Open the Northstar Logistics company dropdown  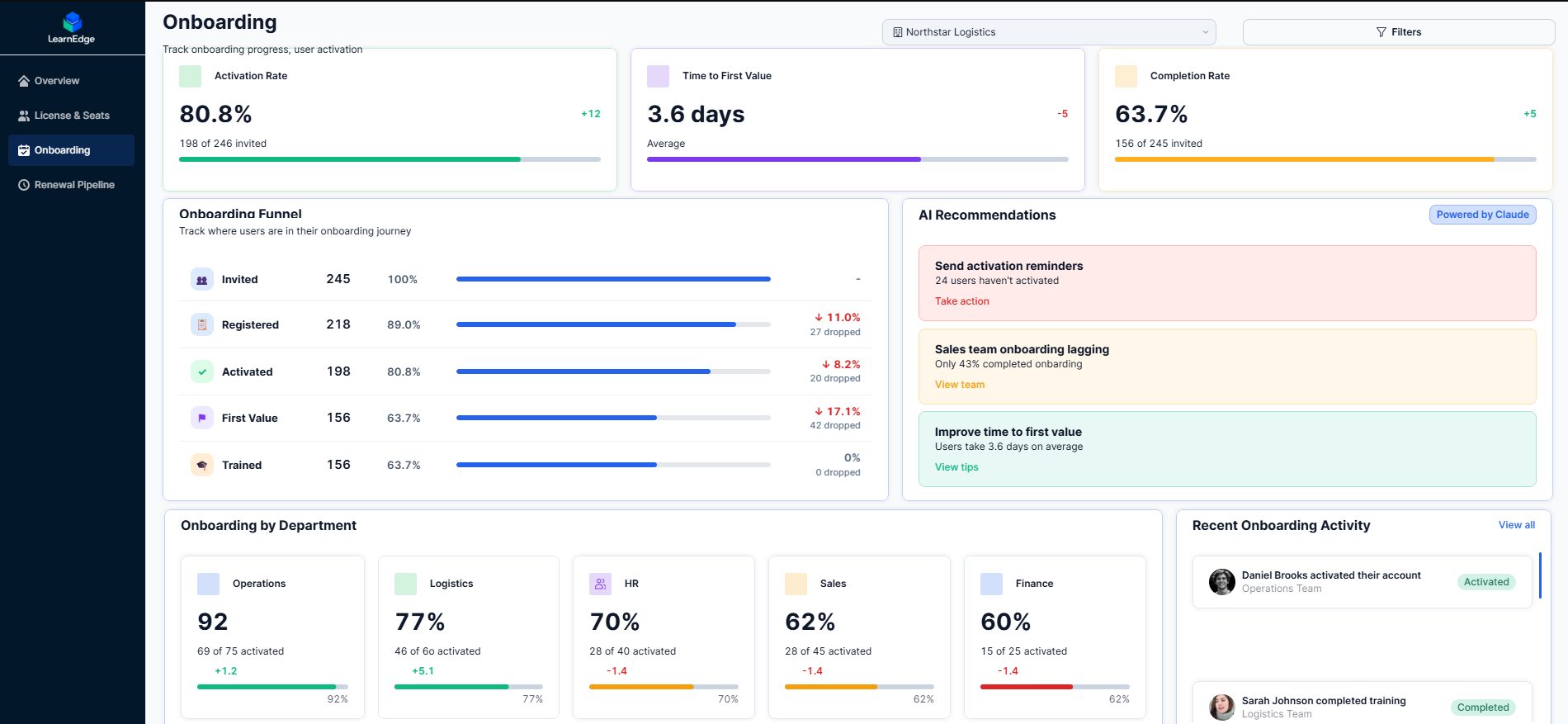click(1049, 32)
